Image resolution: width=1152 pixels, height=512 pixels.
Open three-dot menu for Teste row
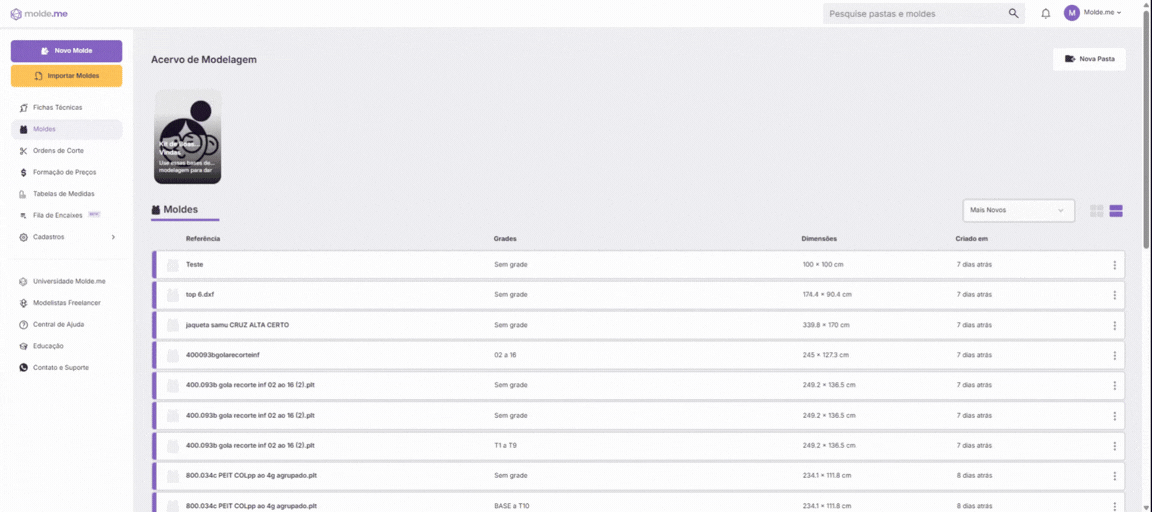click(1115, 264)
